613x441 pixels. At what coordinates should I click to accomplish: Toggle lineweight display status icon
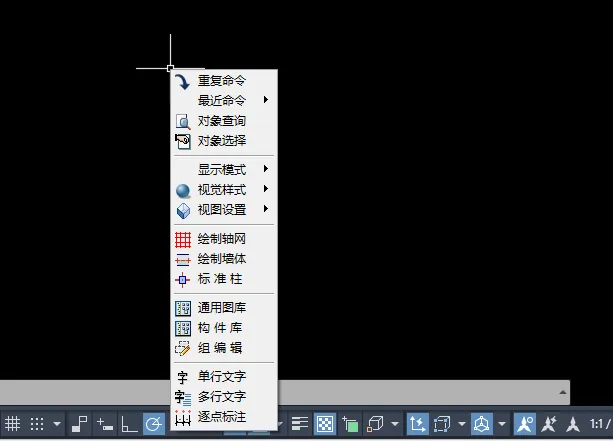300,424
